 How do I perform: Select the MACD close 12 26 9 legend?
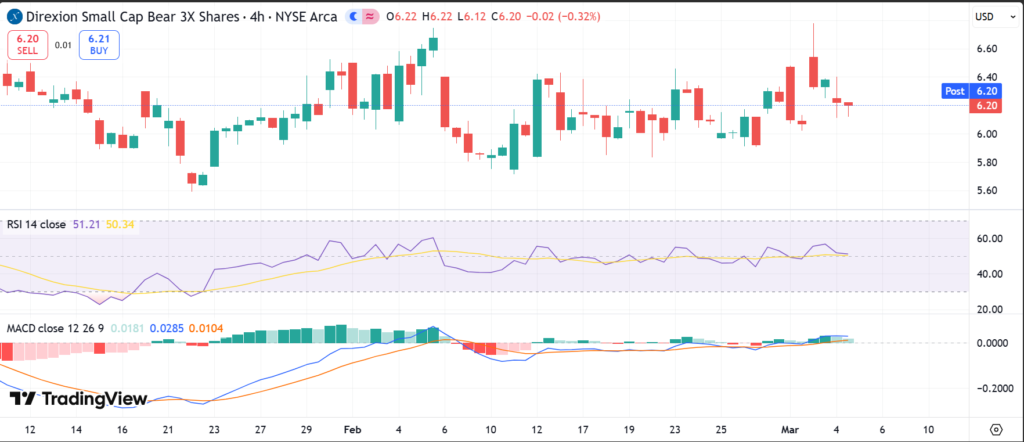pyautogui.click(x=54, y=327)
